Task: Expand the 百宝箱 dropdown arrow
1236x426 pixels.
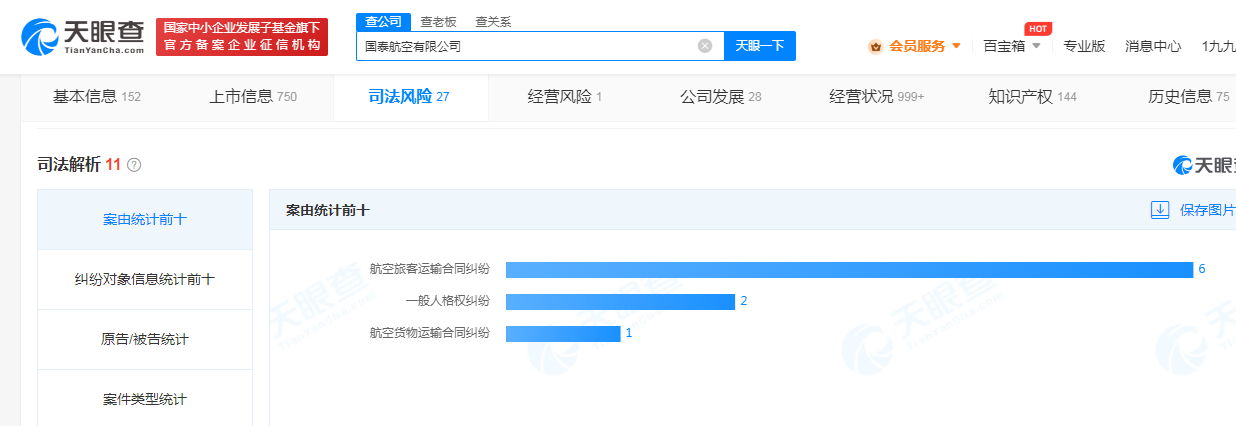Action: pyautogui.click(x=1036, y=46)
